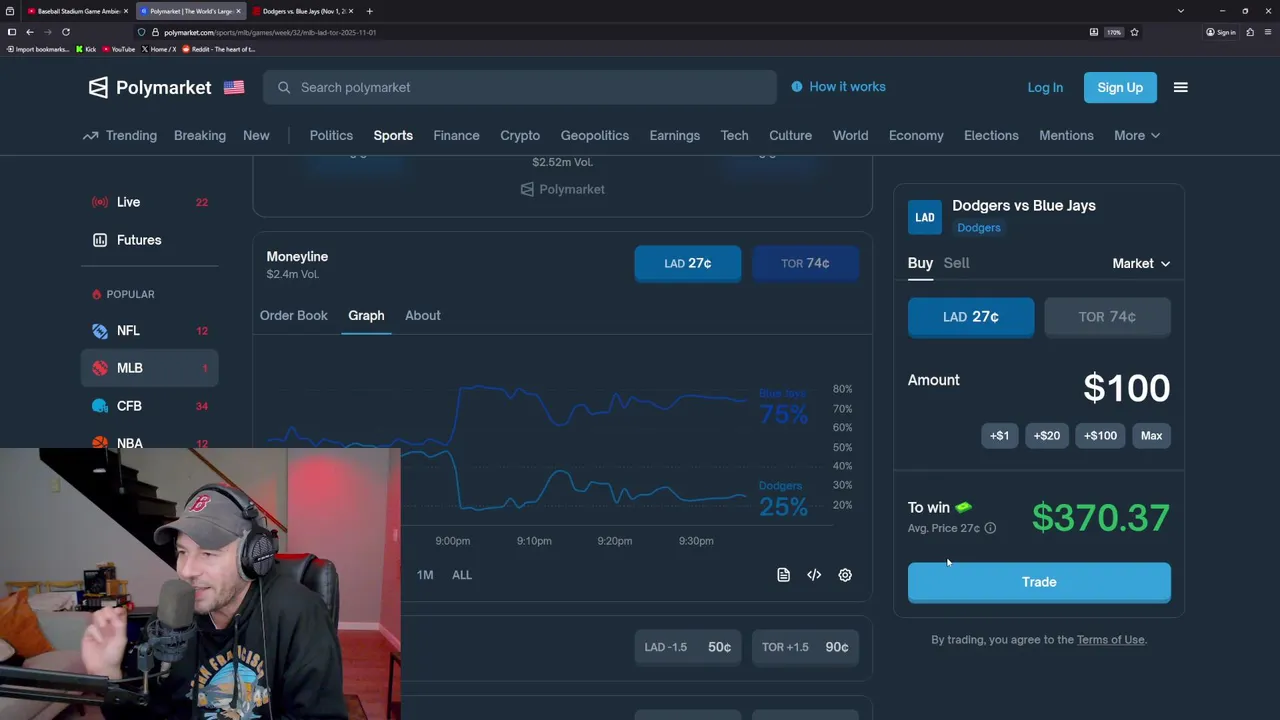Click the browser address bar URL
Image resolution: width=1280 pixels, height=720 pixels.
(270, 32)
